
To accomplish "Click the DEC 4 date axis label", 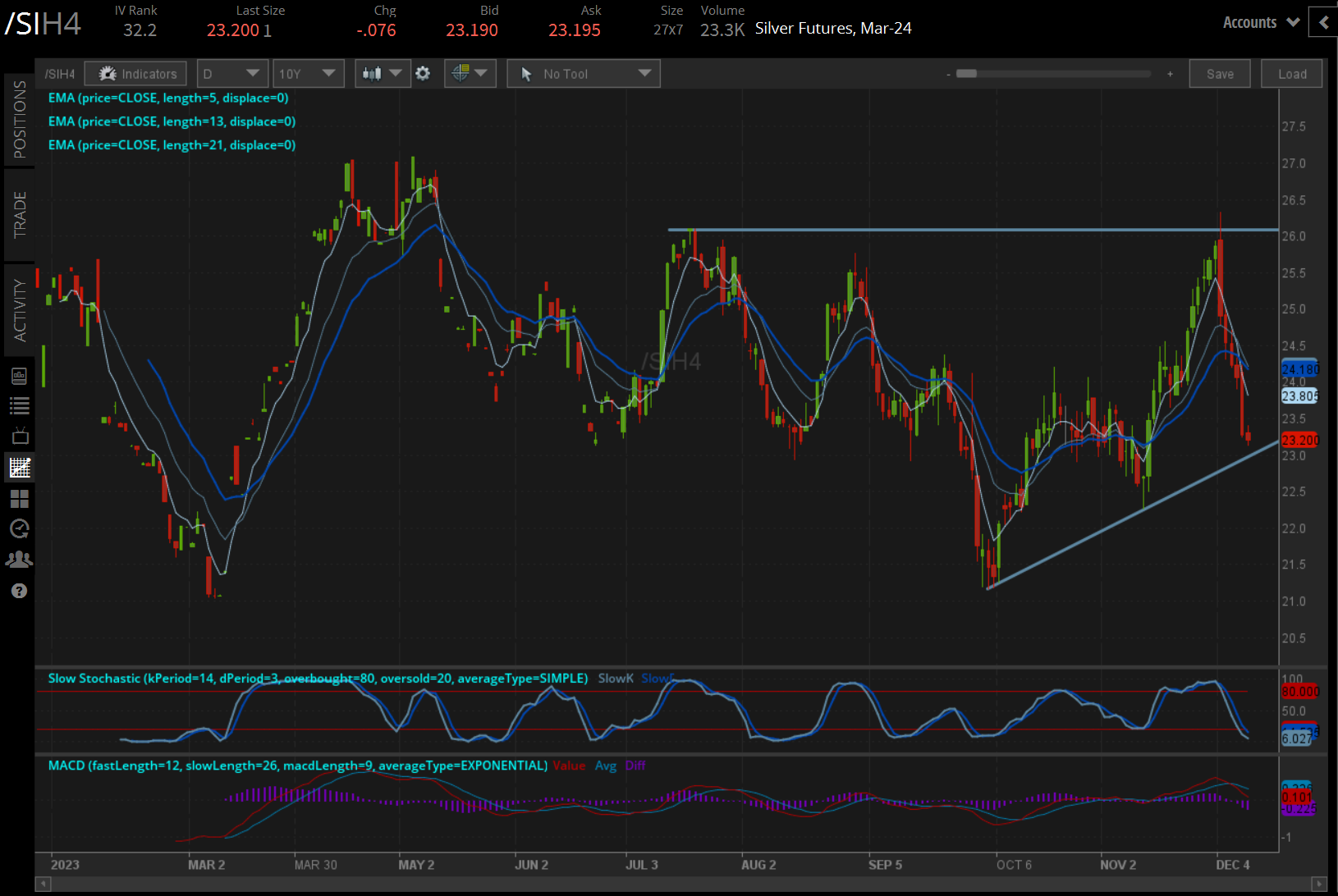I will (1233, 865).
